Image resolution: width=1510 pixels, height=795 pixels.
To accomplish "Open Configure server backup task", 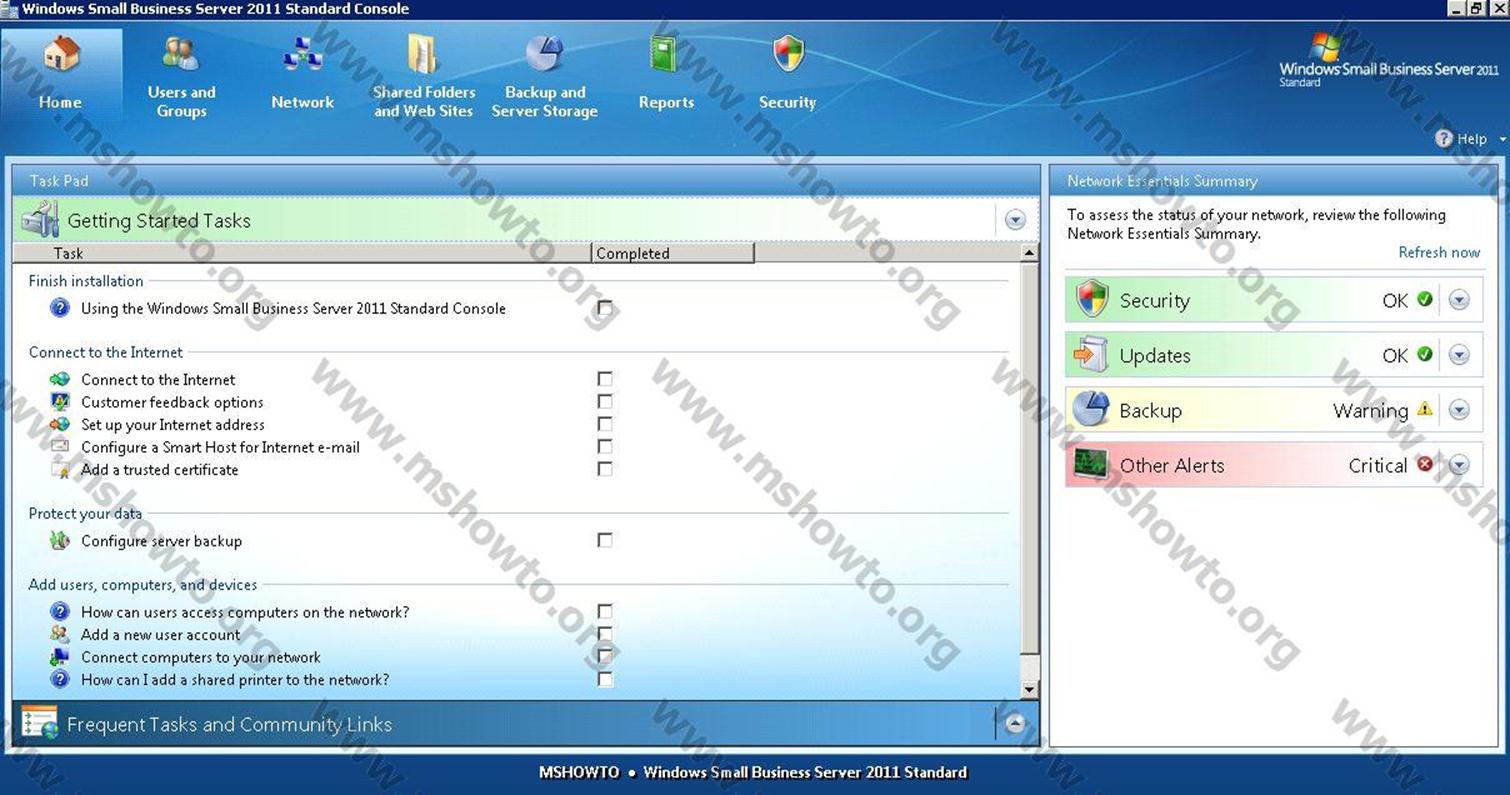I will click(x=161, y=541).
